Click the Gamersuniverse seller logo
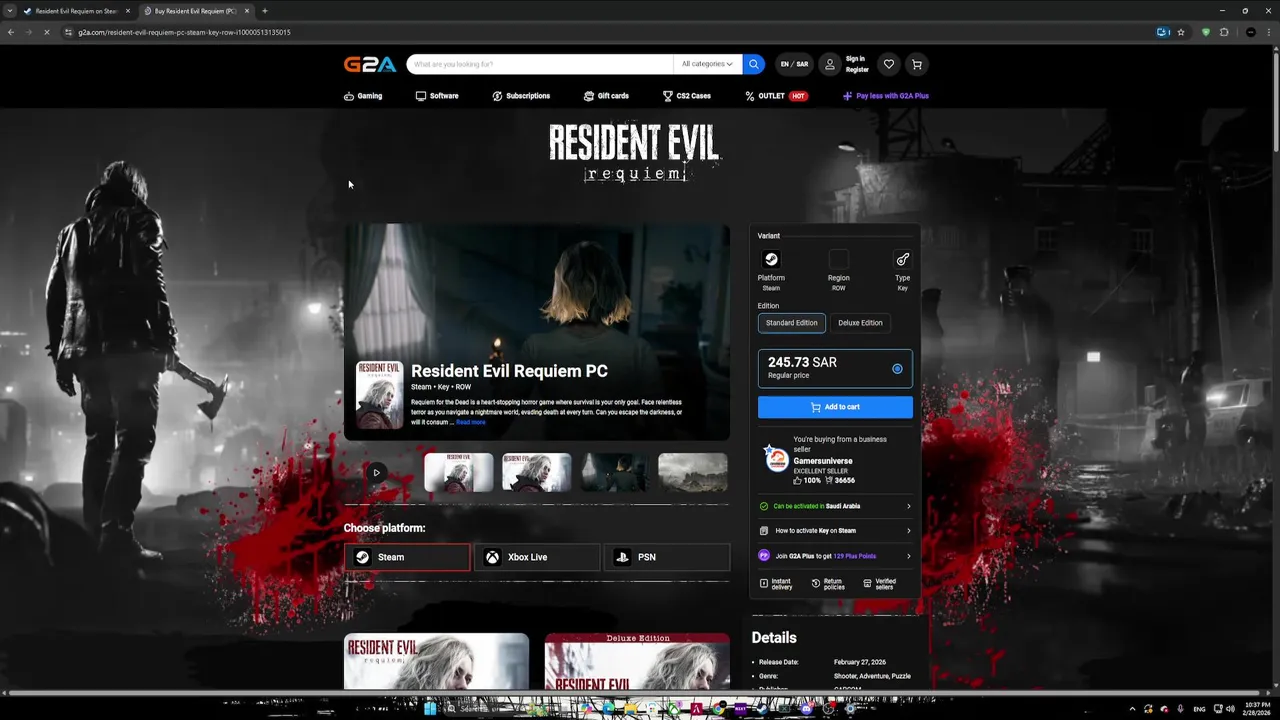 pos(776,459)
